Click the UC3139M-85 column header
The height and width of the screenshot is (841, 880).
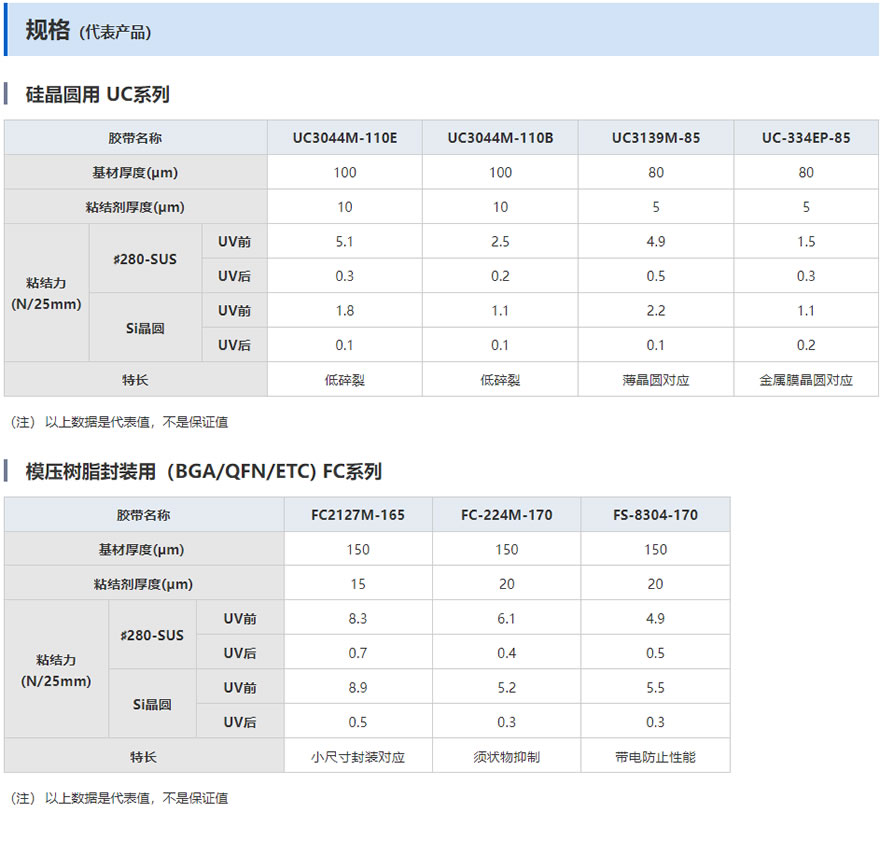click(656, 138)
